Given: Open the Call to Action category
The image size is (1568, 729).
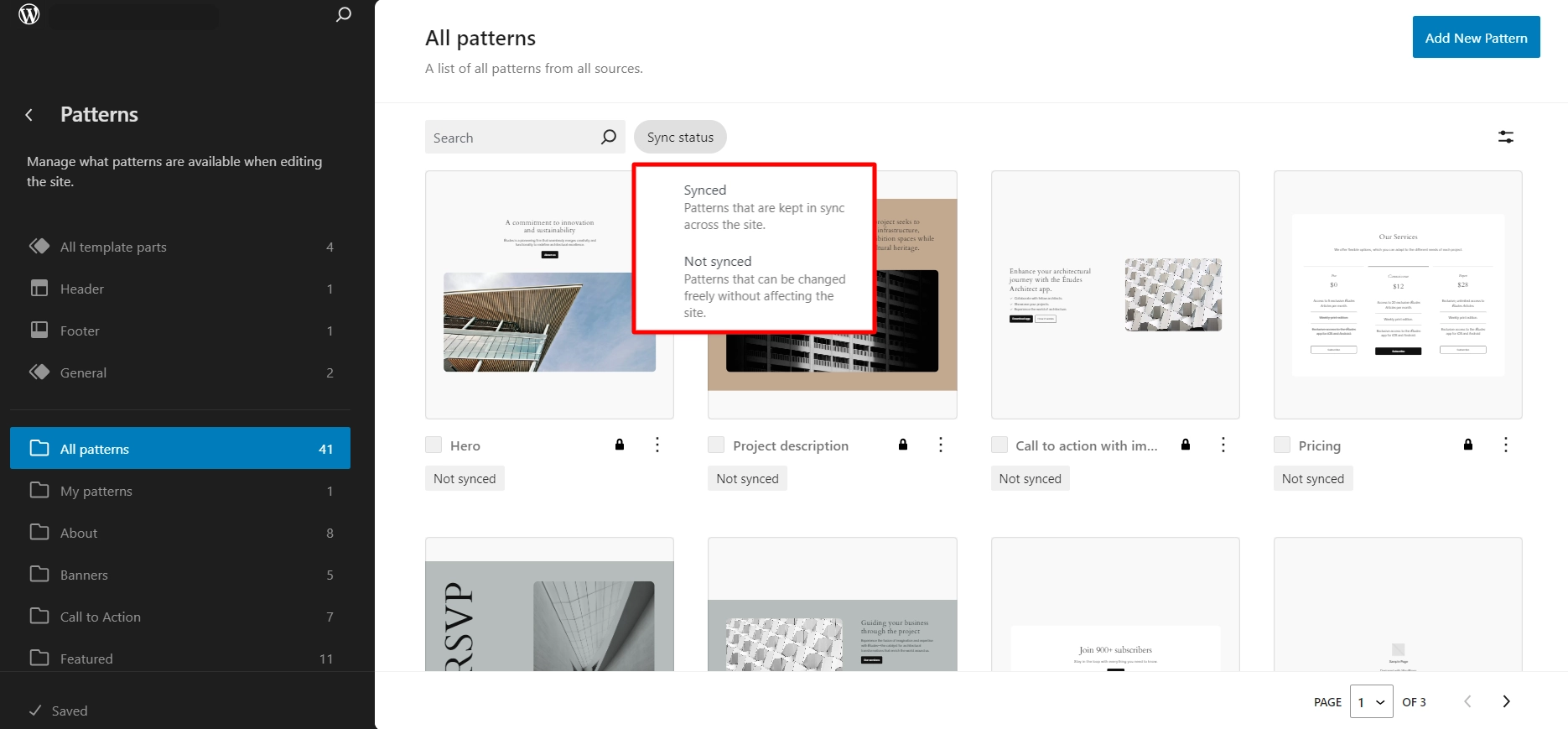Looking at the screenshot, I should [180, 617].
